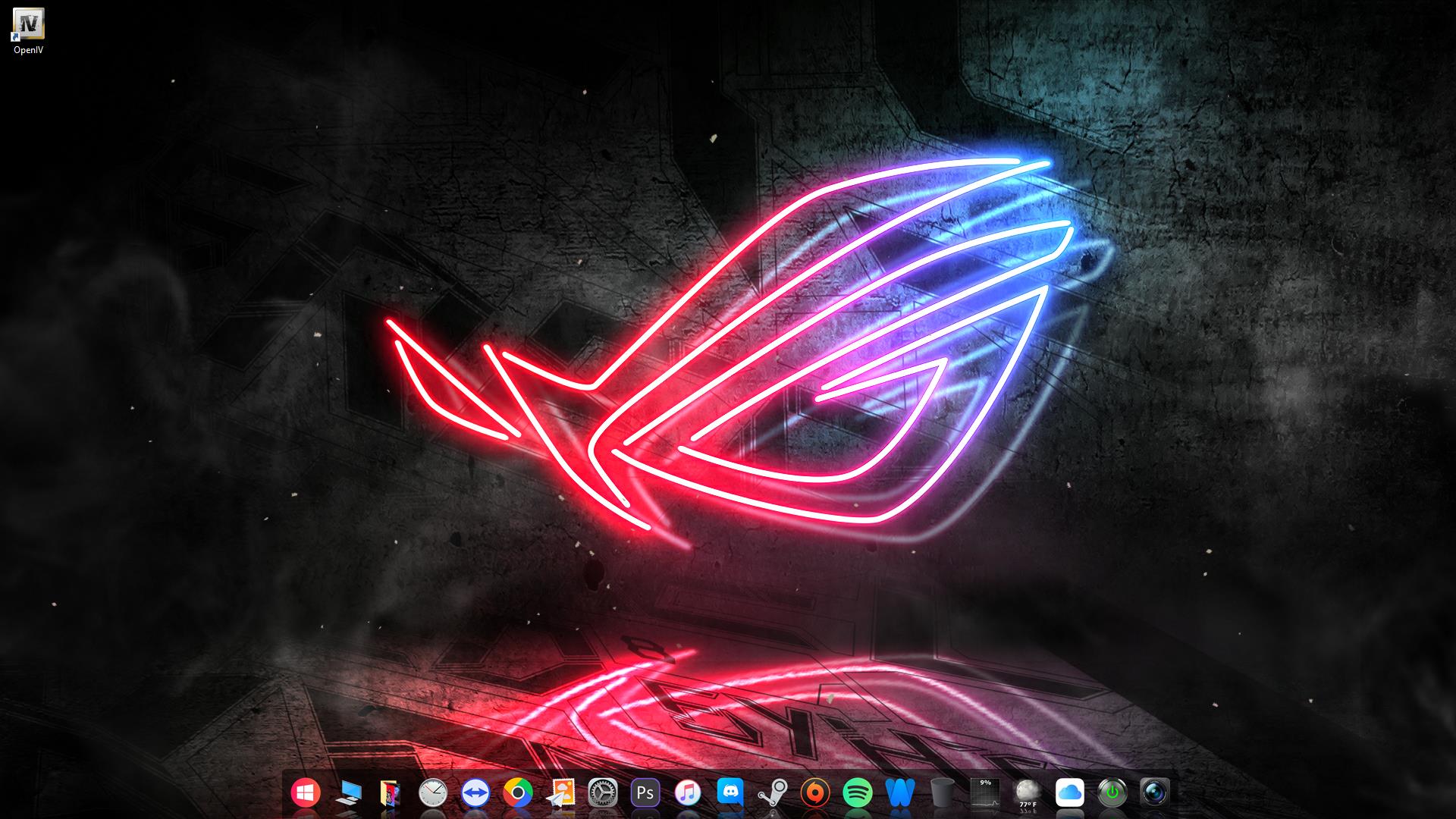Open the gear system preferences icon
Image resolution: width=1456 pixels, height=819 pixels.
(603, 793)
